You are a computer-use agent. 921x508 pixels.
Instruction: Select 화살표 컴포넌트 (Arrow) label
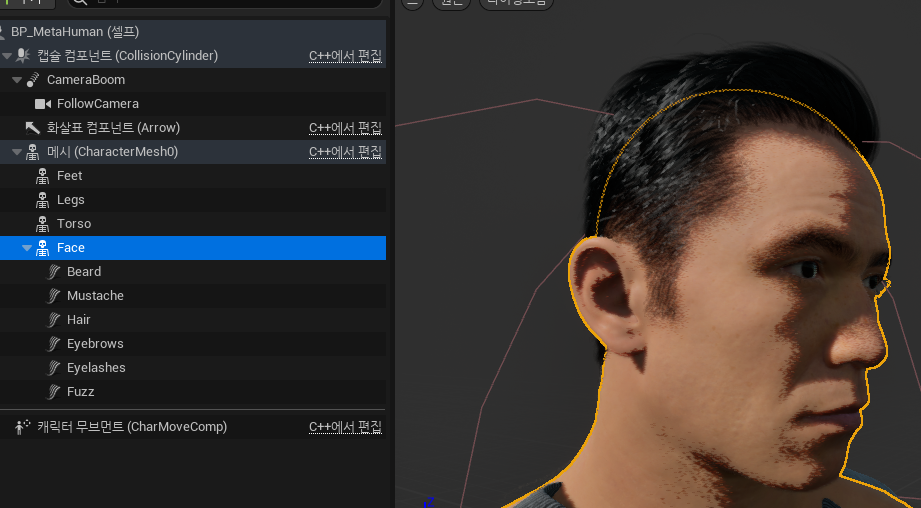113,128
